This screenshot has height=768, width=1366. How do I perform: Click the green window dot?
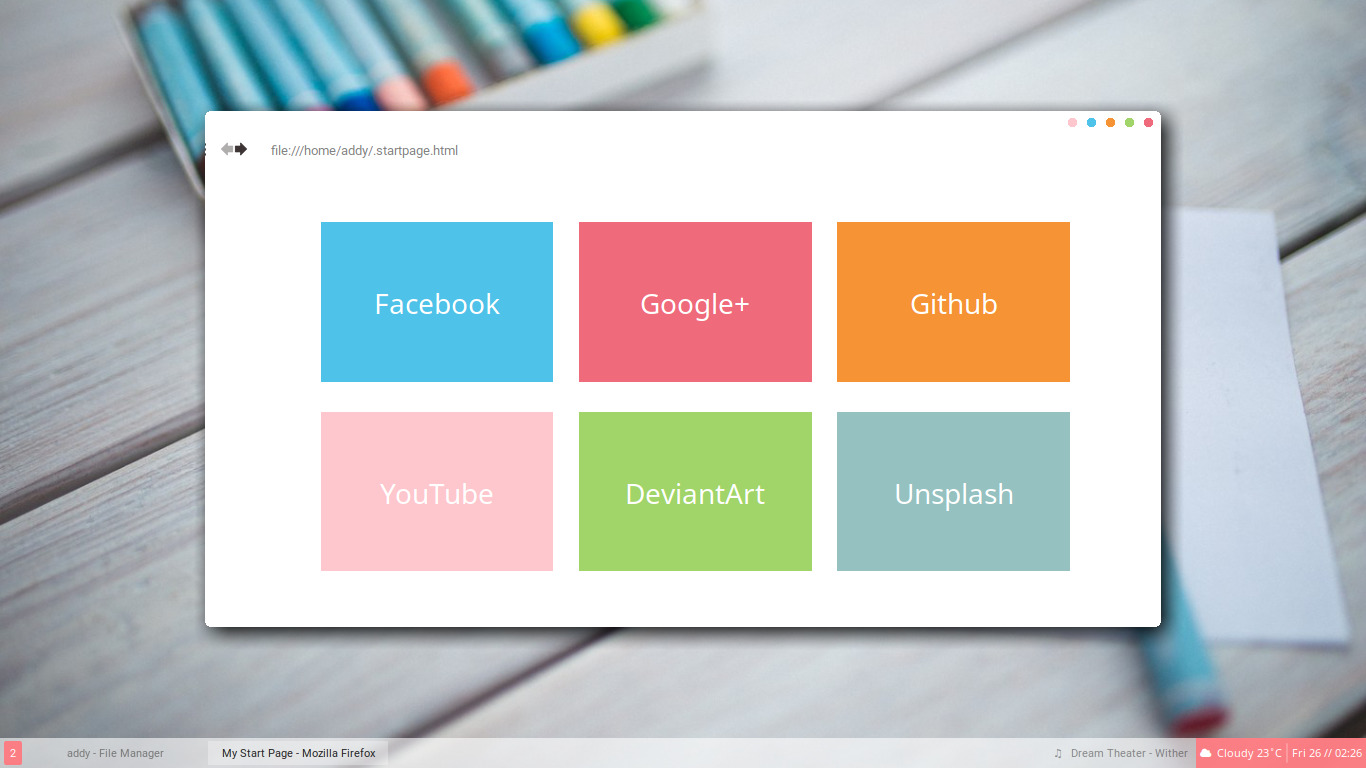[x=1129, y=123]
